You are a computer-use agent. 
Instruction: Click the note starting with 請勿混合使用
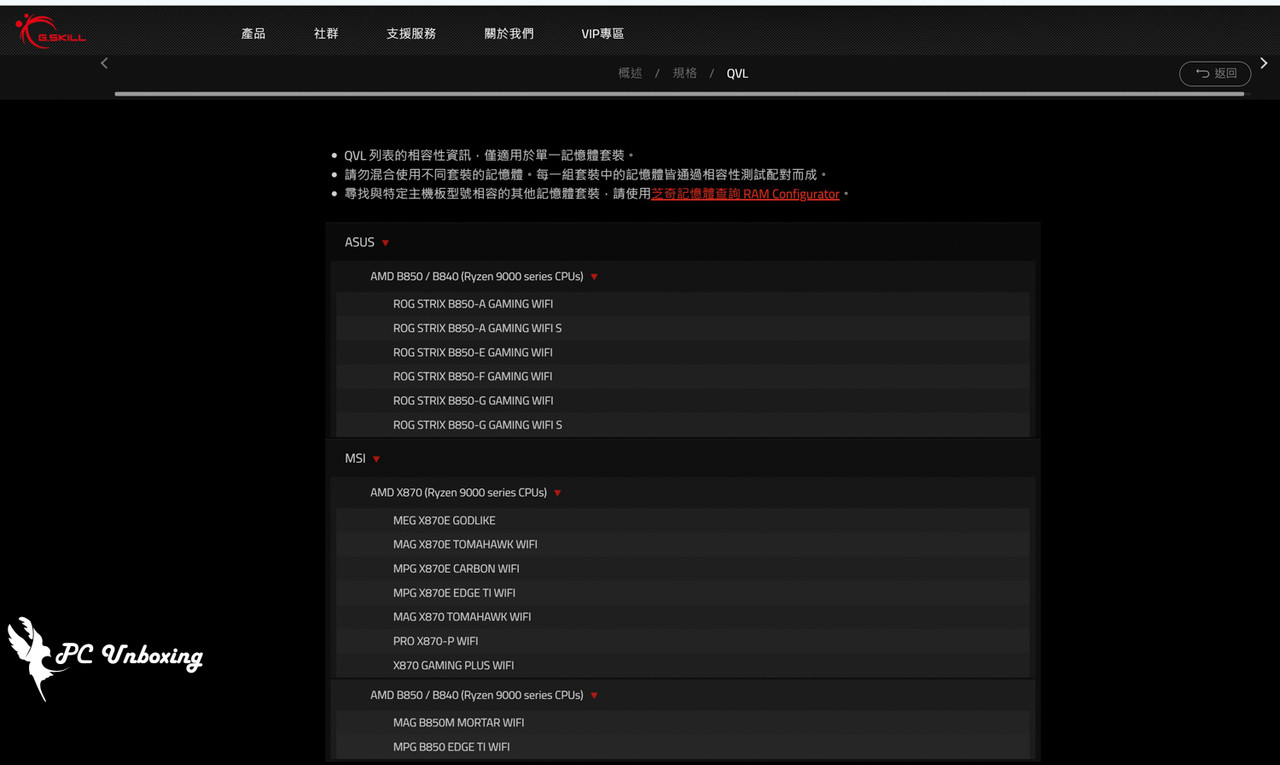tap(586, 175)
